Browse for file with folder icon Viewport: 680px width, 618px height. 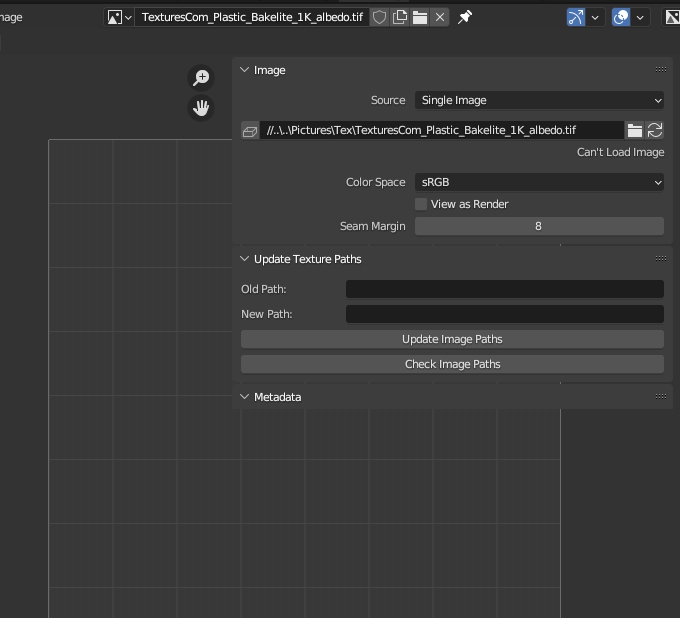pos(635,131)
